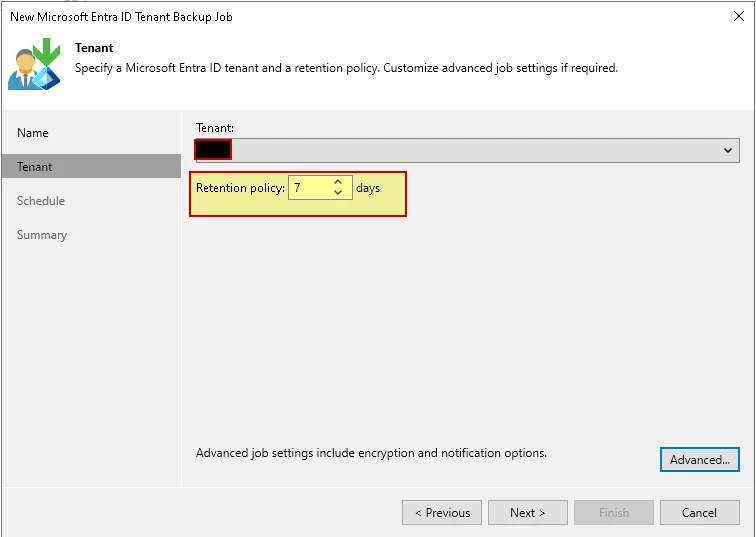
Task: Jump to the Schedule wizard step
Action: 41,201
